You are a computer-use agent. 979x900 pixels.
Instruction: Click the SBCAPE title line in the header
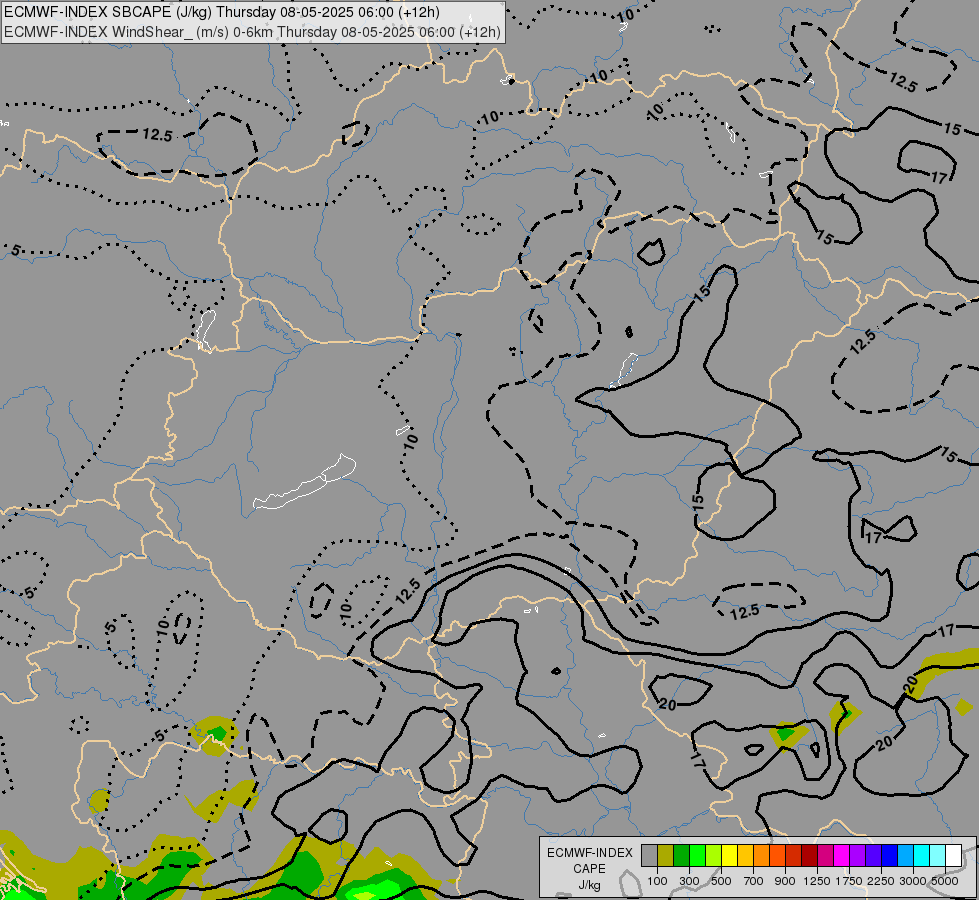tap(222, 12)
